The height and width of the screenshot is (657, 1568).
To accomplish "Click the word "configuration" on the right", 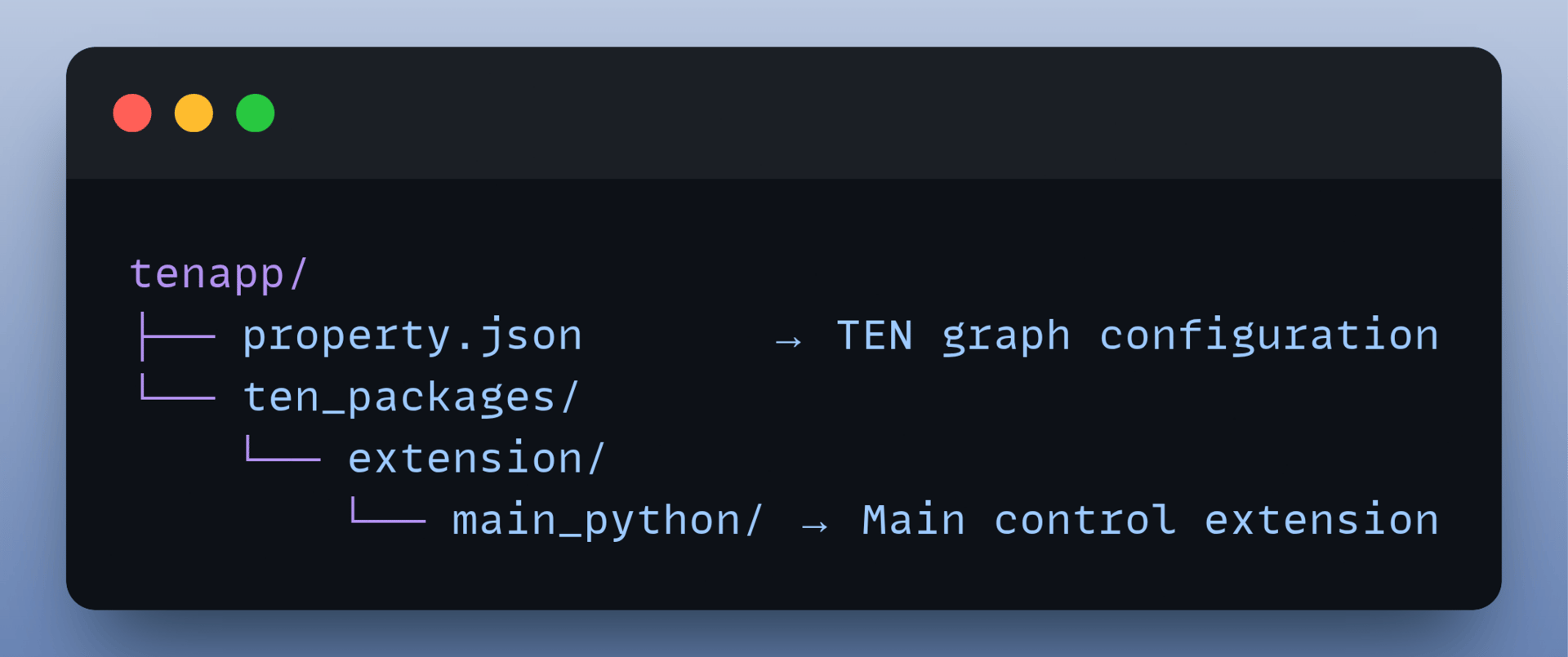I will 1269,336.
